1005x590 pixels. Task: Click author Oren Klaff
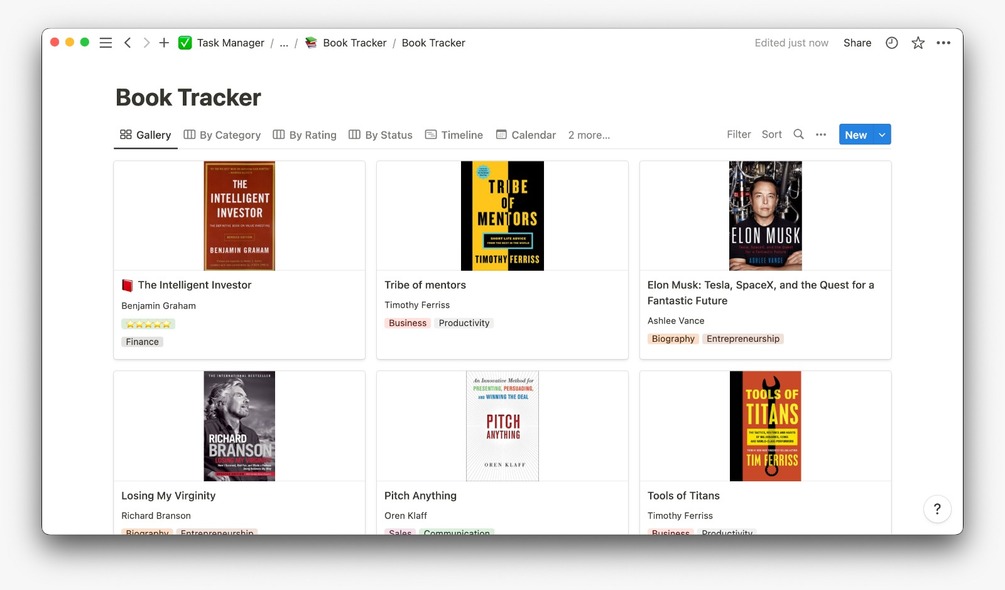[x=406, y=516]
